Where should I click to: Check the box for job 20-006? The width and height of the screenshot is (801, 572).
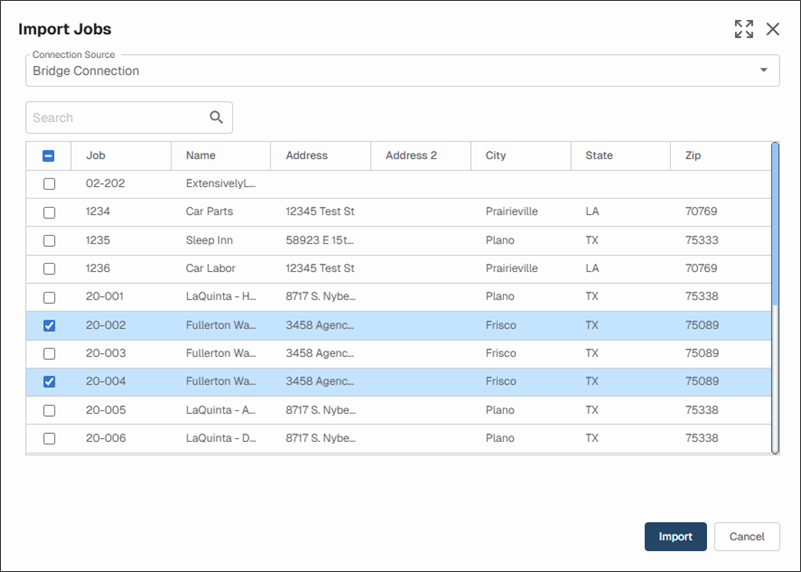point(49,438)
